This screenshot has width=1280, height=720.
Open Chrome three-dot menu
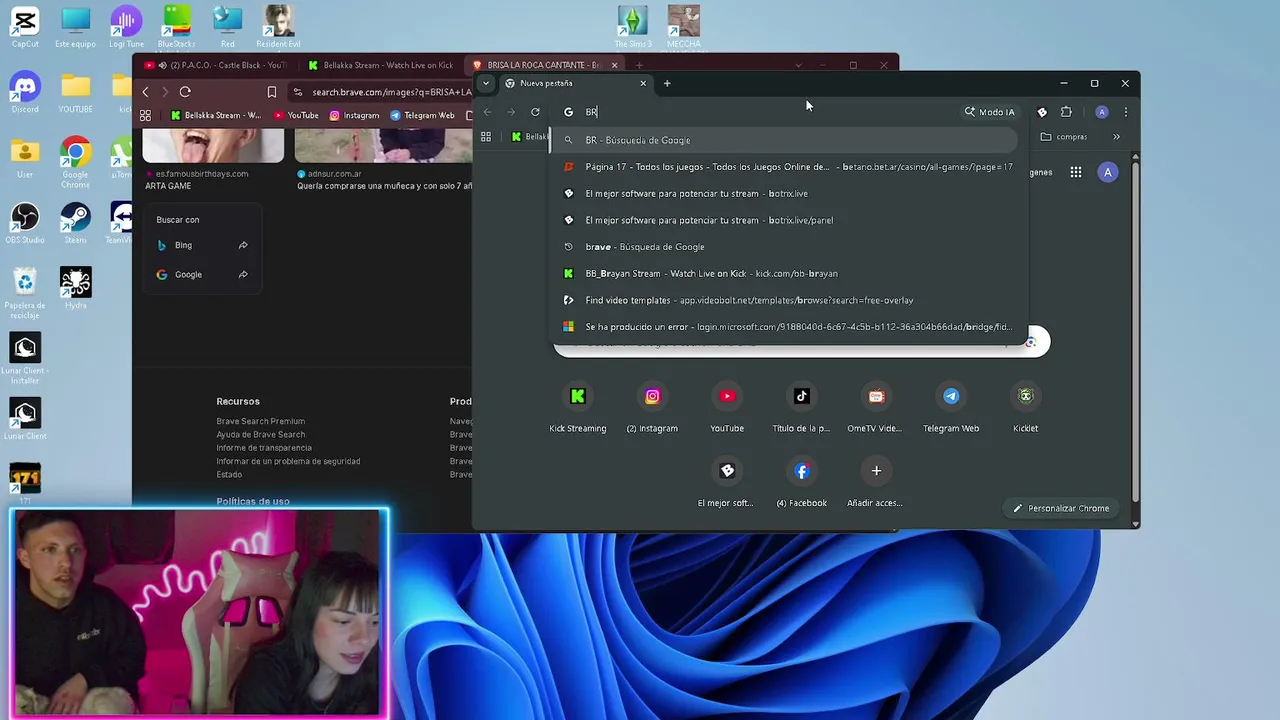pos(1126,112)
